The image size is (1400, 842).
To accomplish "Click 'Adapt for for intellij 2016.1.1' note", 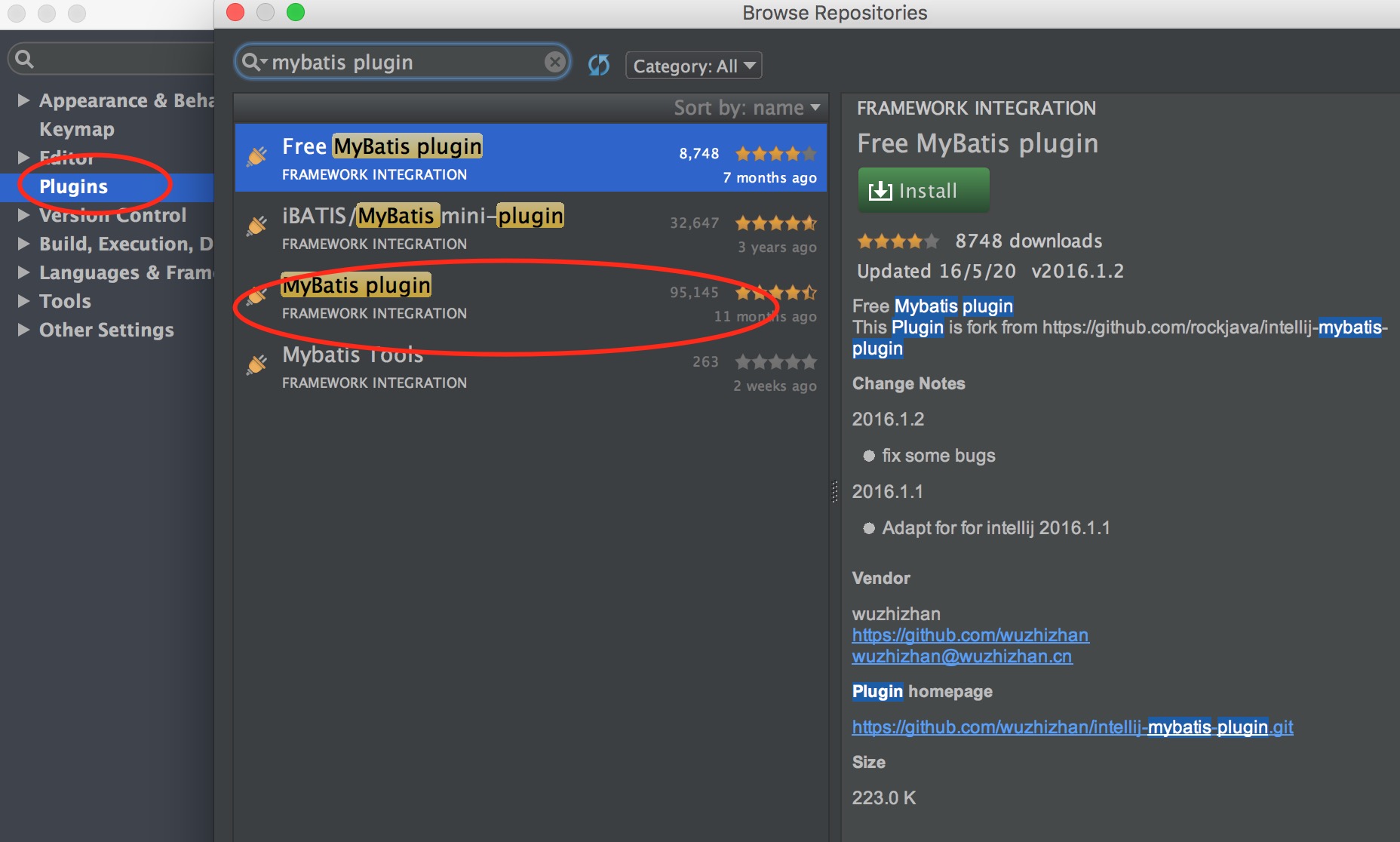I will (996, 528).
